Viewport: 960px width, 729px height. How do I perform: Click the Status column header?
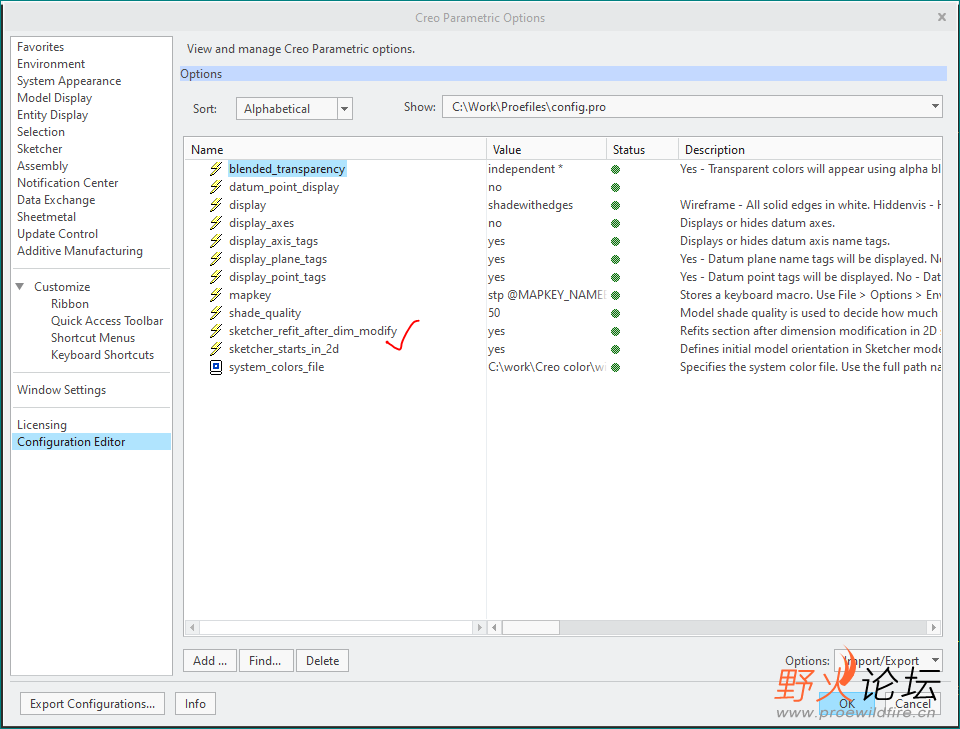642,149
